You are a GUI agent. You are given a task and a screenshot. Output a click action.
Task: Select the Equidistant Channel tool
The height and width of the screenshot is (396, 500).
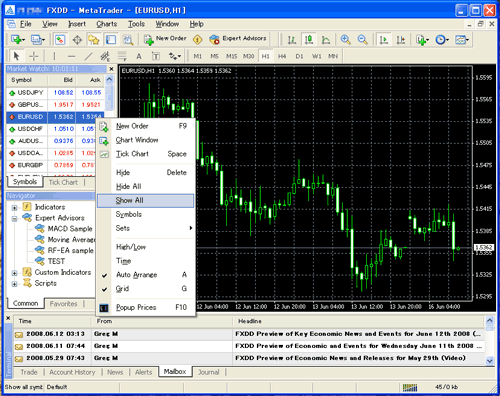[105, 56]
